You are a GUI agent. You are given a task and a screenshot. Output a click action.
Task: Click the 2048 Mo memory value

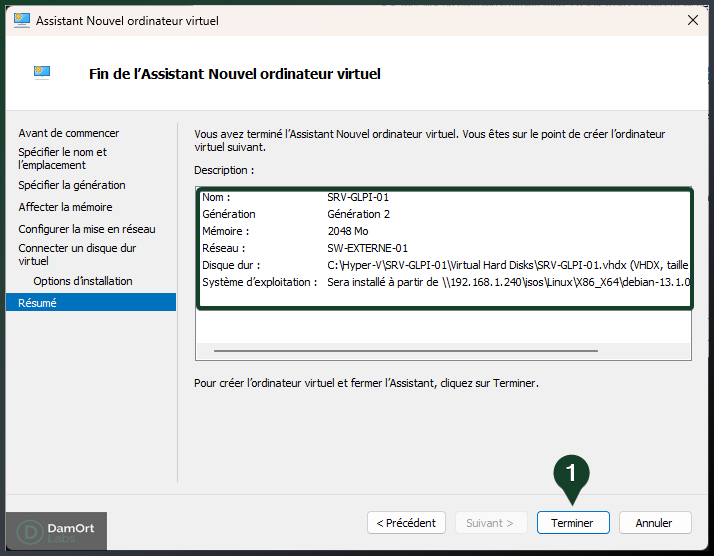pyautogui.click(x=348, y=231)
